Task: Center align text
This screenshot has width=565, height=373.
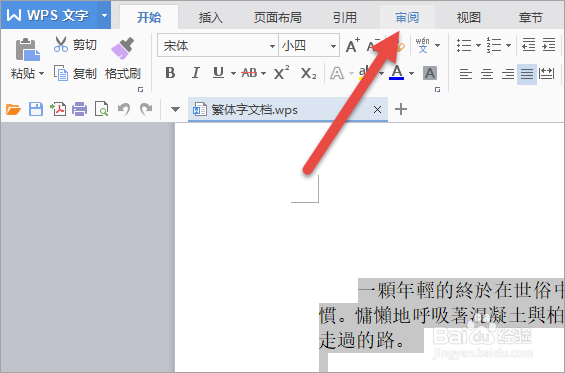Action: click(x=487, y=74)
